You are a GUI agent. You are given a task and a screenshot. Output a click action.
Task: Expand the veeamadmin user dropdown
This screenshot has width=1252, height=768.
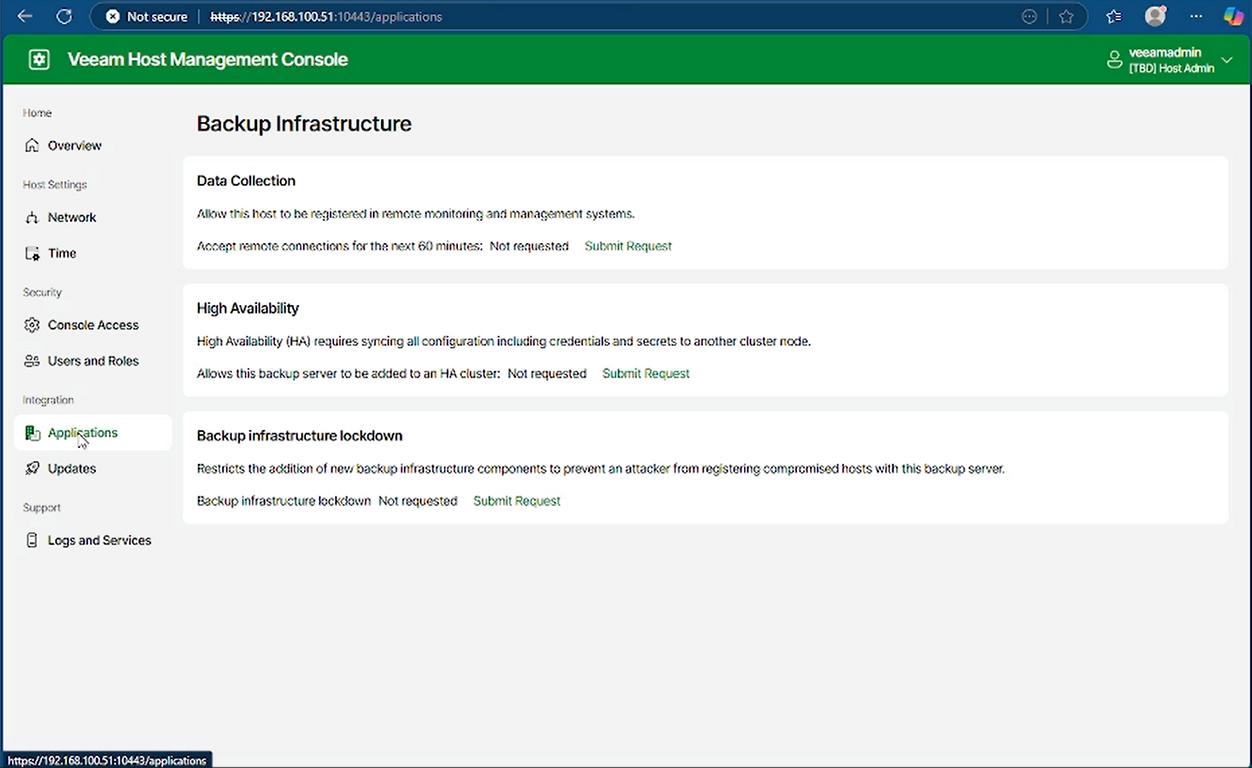coord(1228,61)
